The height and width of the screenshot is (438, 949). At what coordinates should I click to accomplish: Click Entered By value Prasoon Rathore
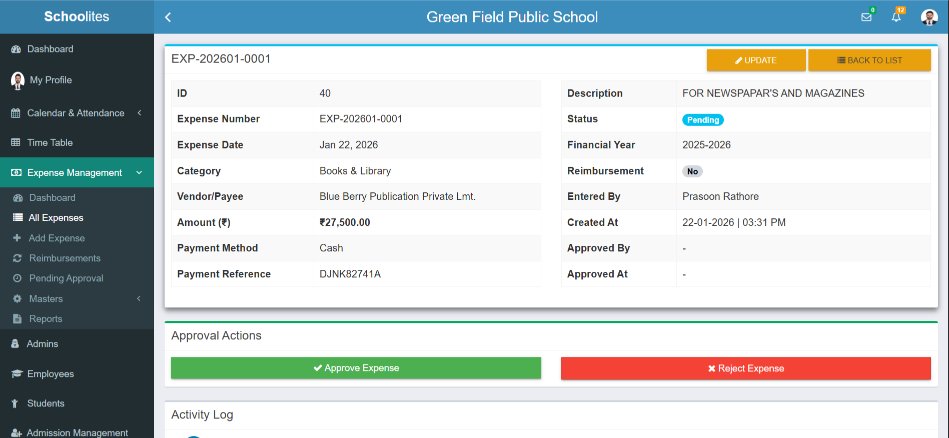point(720,197)
